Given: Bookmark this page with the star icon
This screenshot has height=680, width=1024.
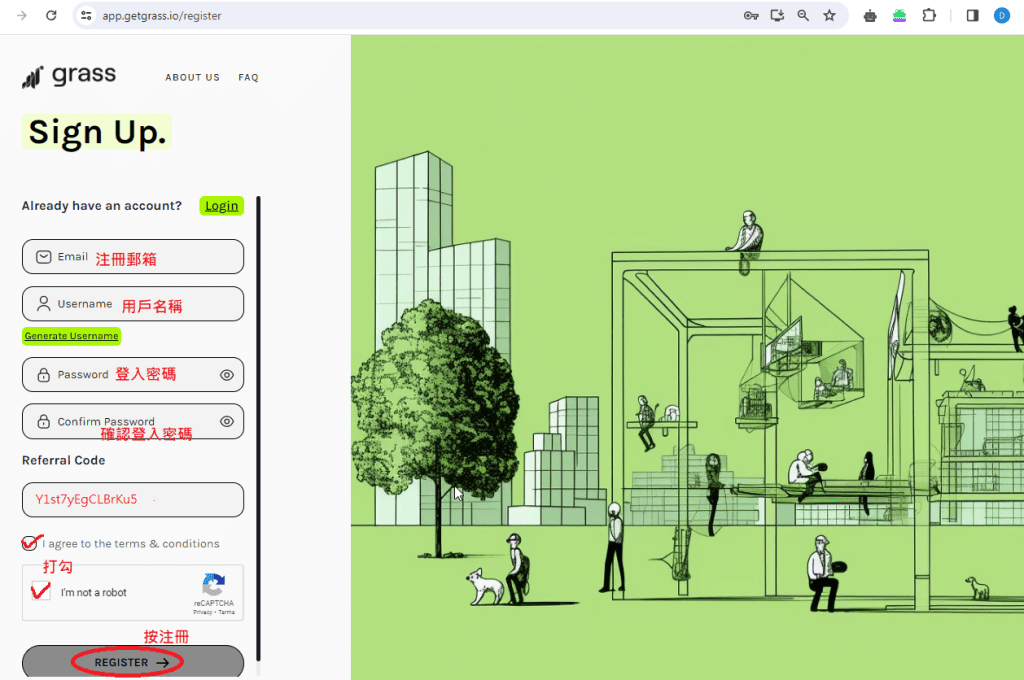Looking at the screenshot, I should [829, 16].
